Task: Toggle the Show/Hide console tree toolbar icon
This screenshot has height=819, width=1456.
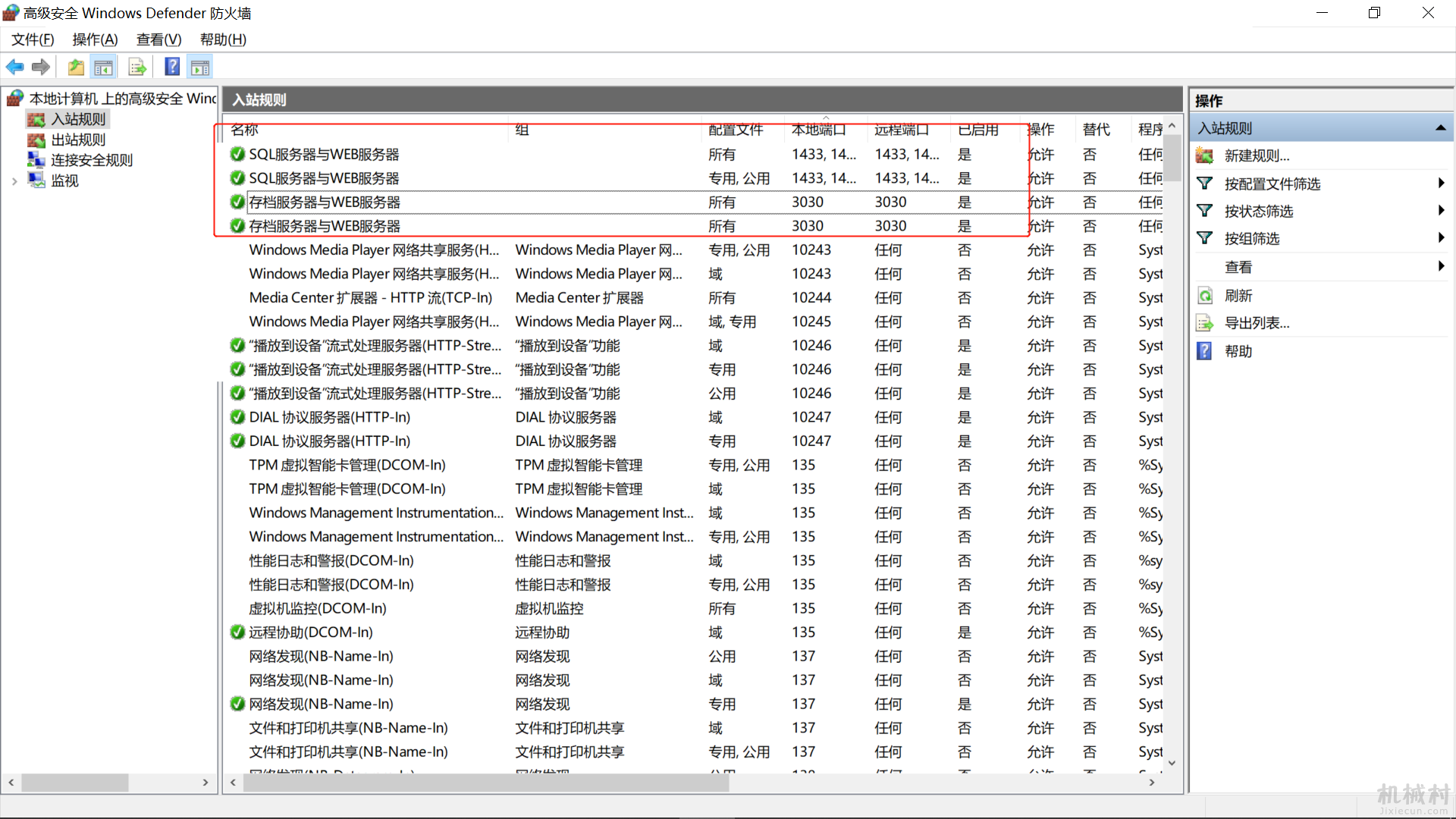Action: coord(104,67)
